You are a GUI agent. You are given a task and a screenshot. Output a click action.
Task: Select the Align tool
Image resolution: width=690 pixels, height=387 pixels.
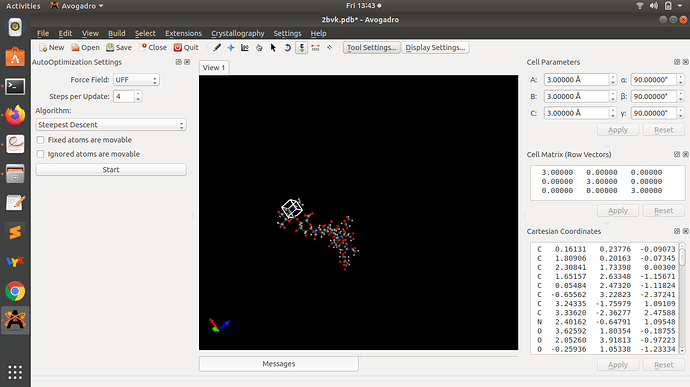pos(330,48)
